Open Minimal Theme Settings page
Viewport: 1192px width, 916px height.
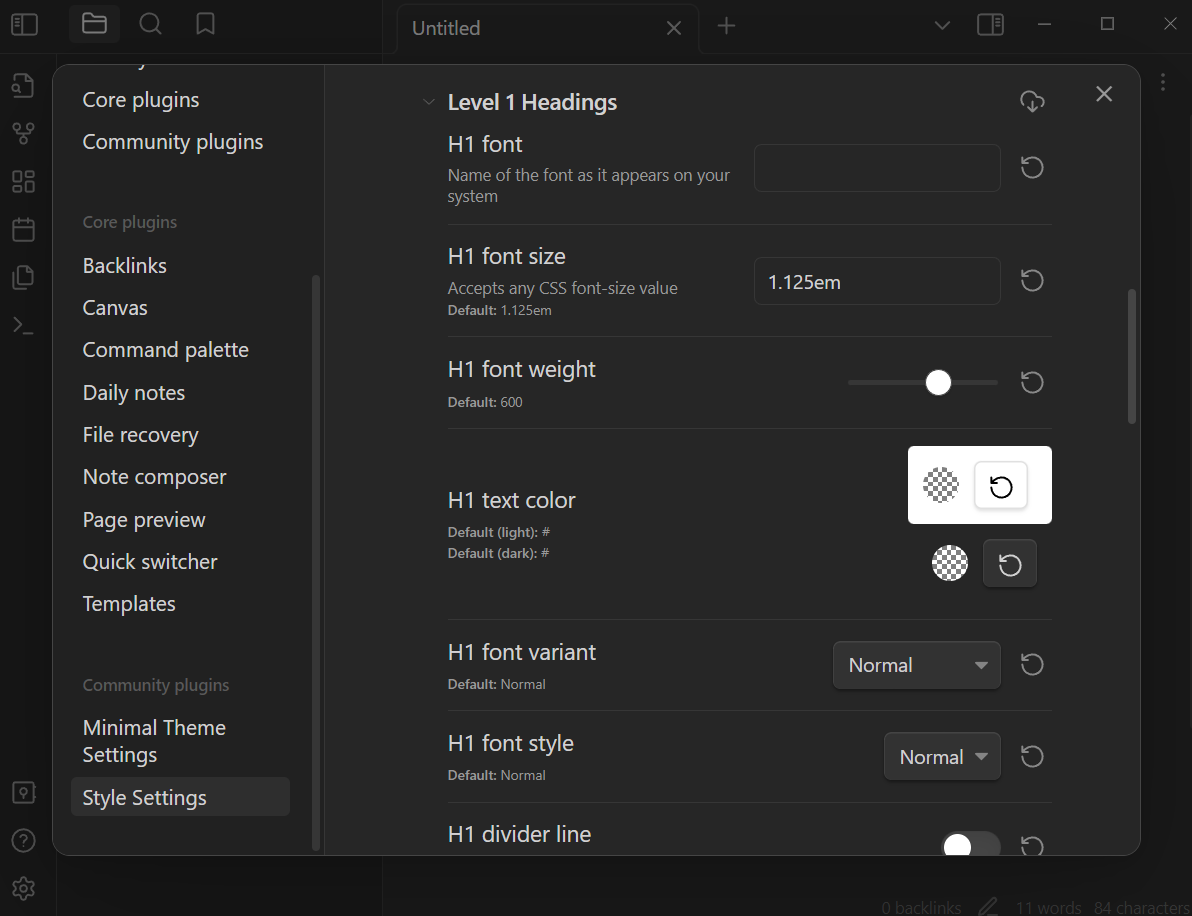pyautogui.click(x=154, y=741)
